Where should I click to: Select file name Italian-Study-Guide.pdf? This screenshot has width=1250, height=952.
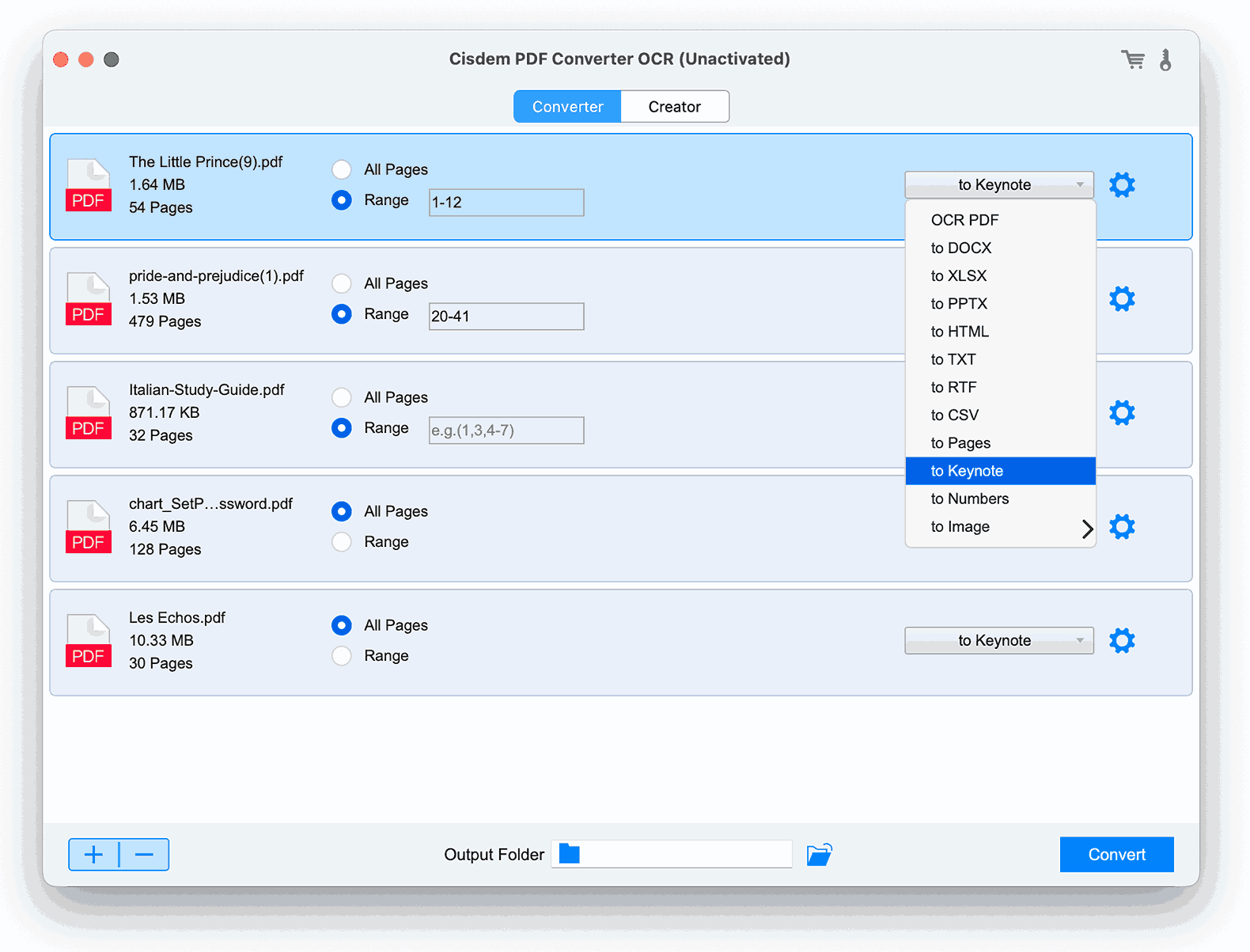click(x=206, y=390)
